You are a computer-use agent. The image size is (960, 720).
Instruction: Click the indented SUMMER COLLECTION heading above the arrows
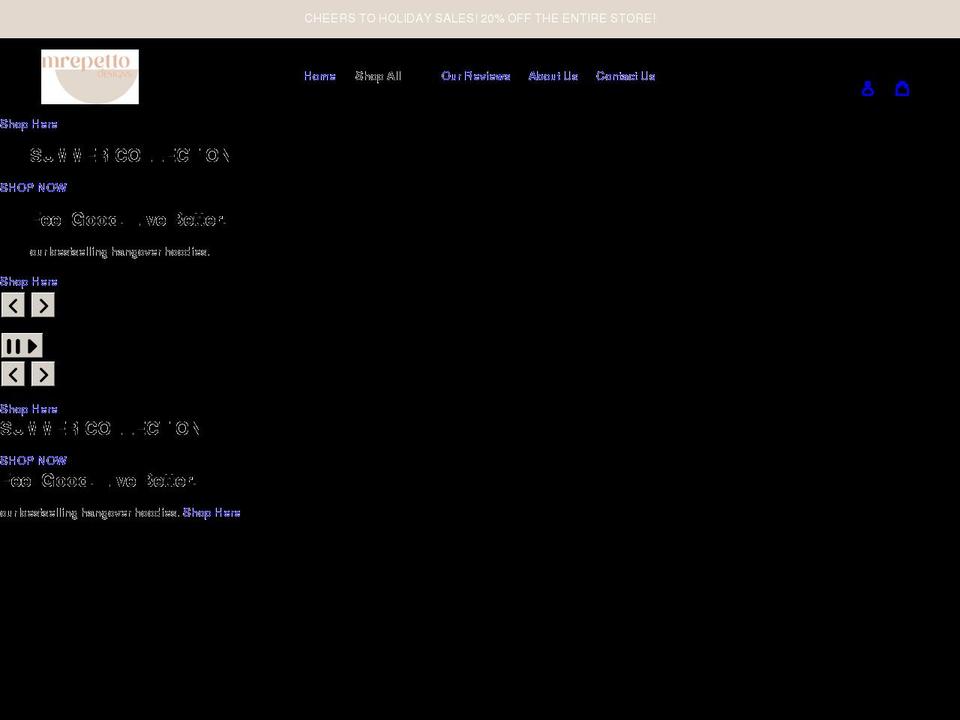tap(130, 156)
